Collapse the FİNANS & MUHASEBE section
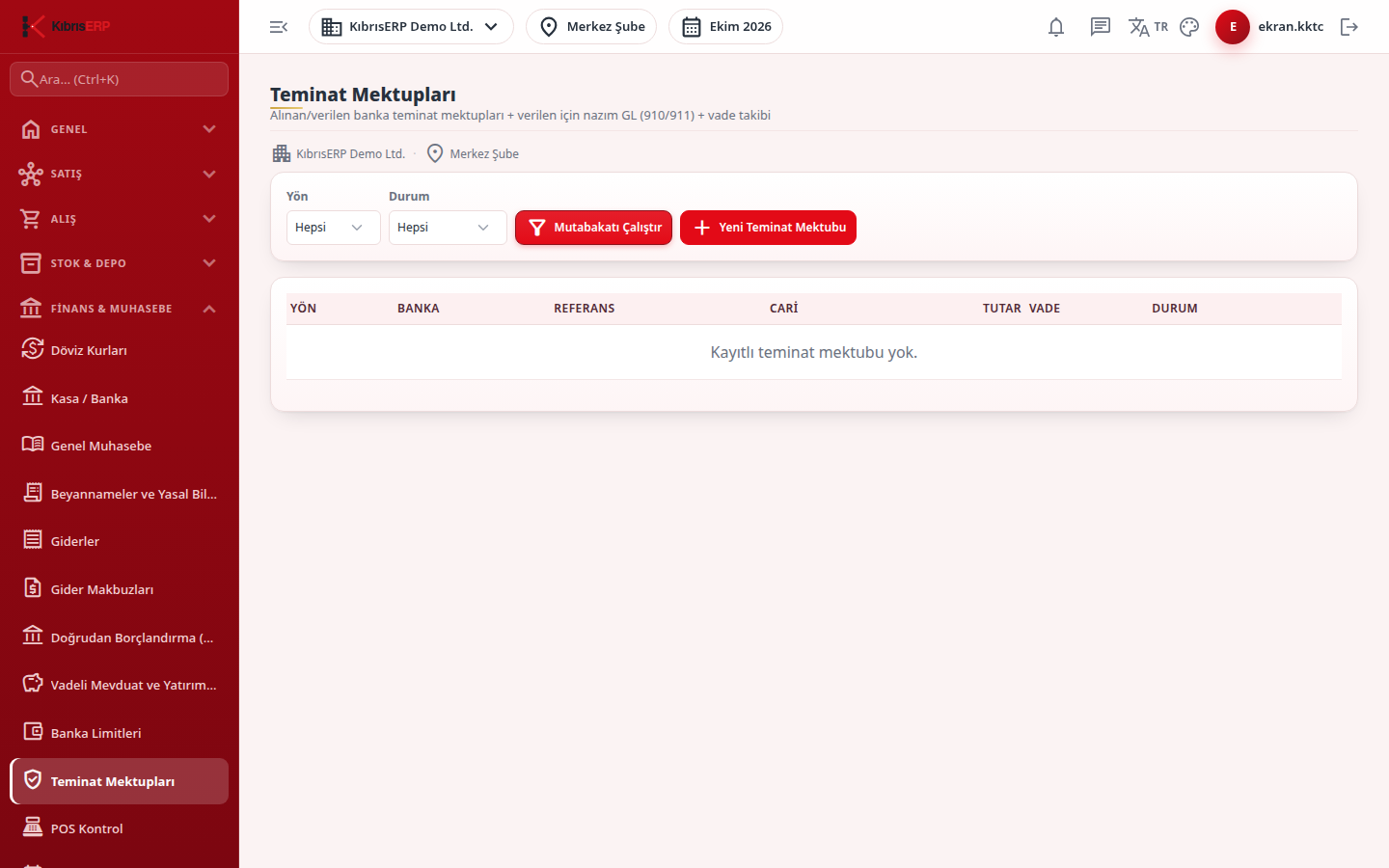 [x=119, y=309]
